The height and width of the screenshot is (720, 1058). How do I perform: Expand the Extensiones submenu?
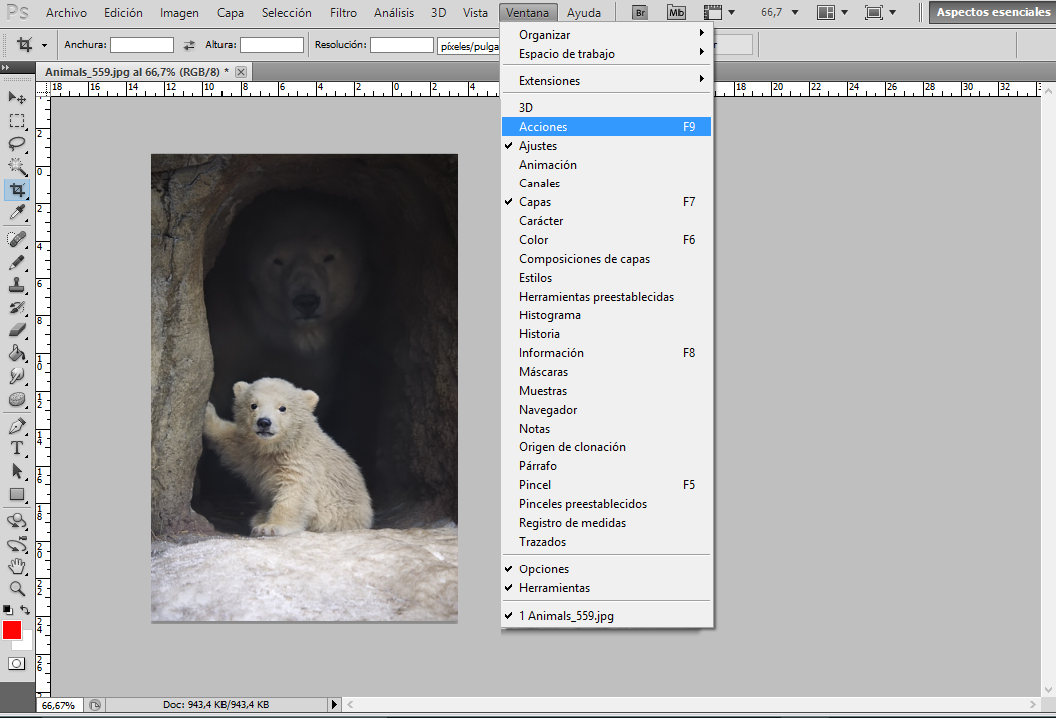[x=606, y=80]
